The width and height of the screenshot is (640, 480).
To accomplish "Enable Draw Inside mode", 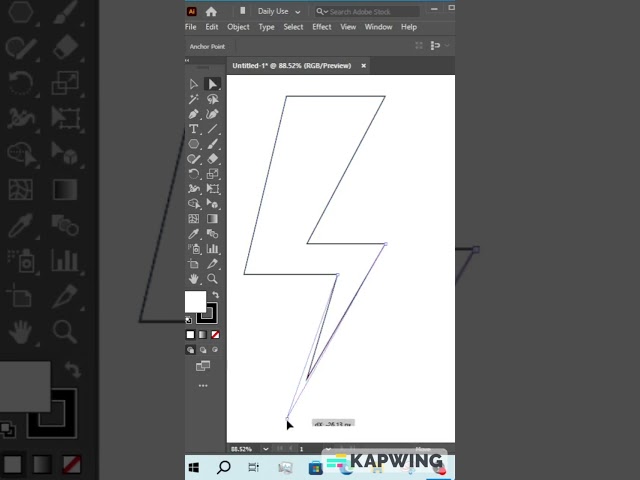I will [x=215, y=350].
